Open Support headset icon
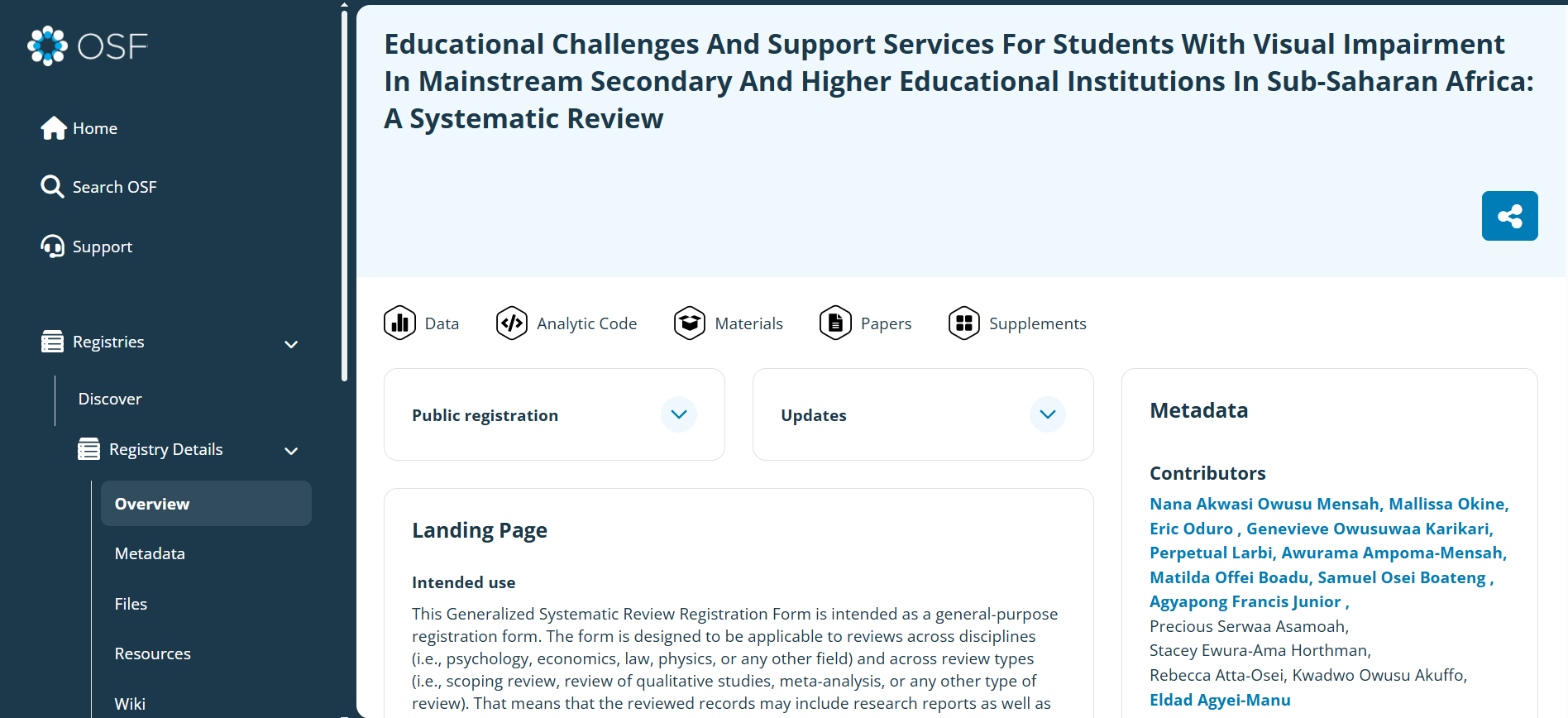 click(52, 247)
